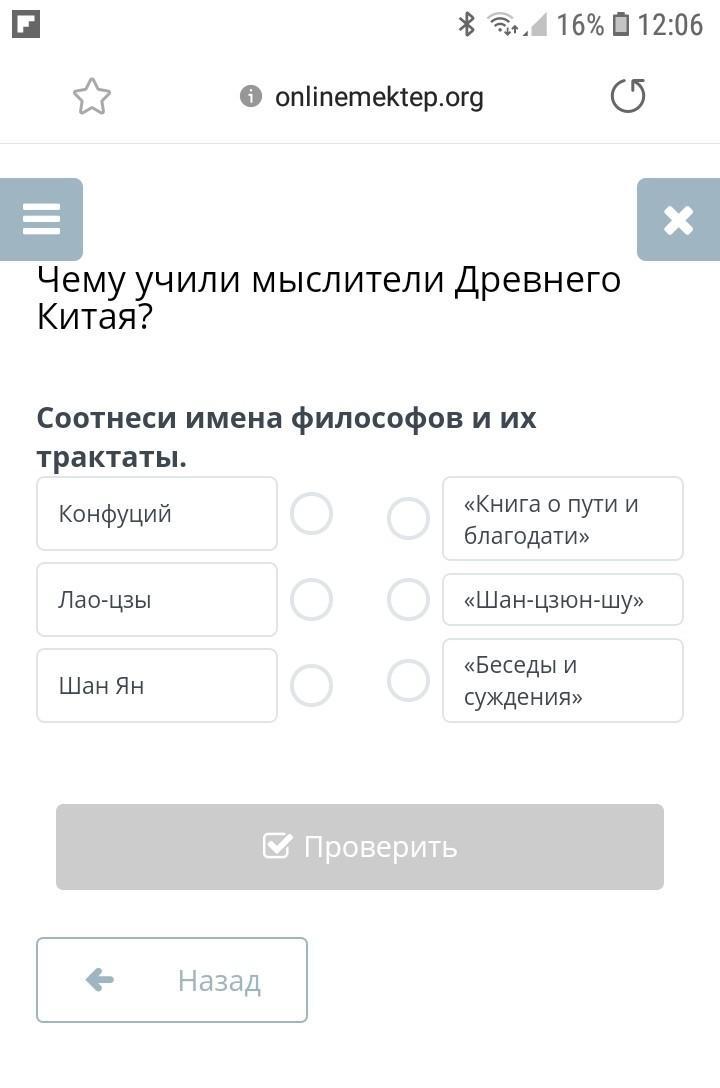The image size is (720, 1088).
Task: Go back with the Назад button
Action: point(172,980)
